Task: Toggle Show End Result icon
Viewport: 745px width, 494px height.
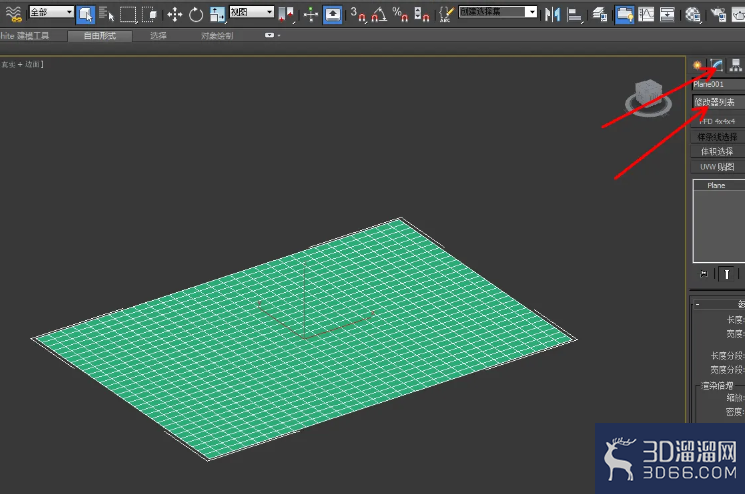Action: pos(726,274)
